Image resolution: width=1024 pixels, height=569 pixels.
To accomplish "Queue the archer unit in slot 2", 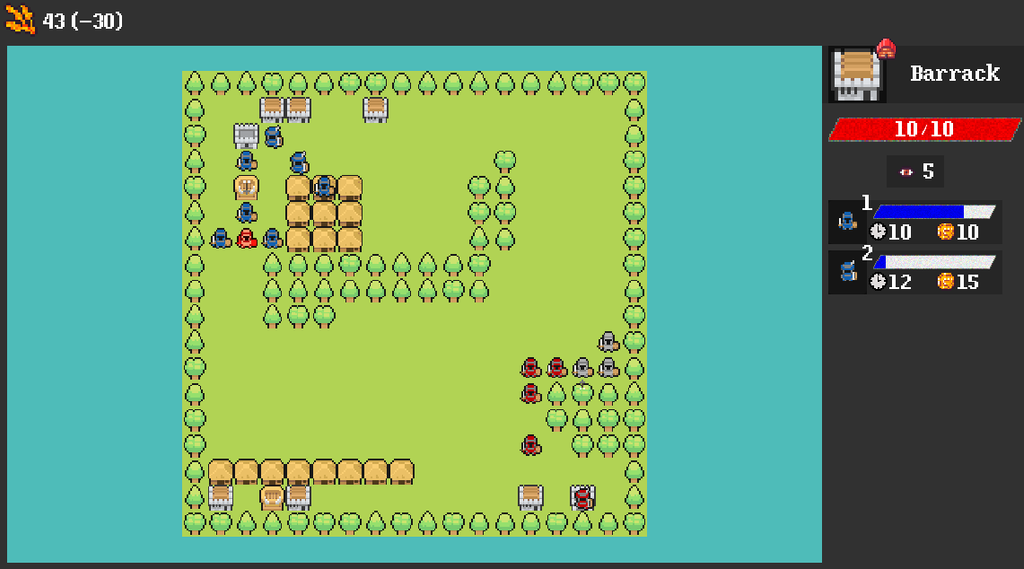I will [x=848, y=272].
